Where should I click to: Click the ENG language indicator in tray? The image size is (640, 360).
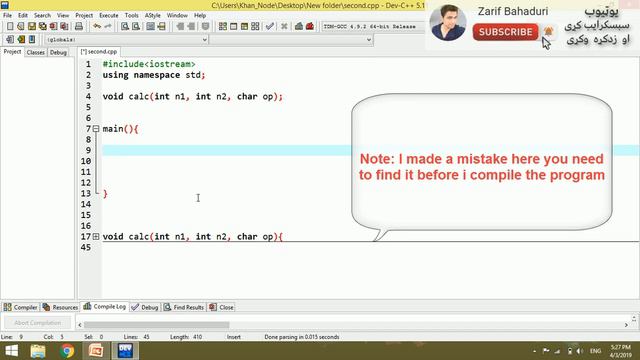click(x=596, y=351)
